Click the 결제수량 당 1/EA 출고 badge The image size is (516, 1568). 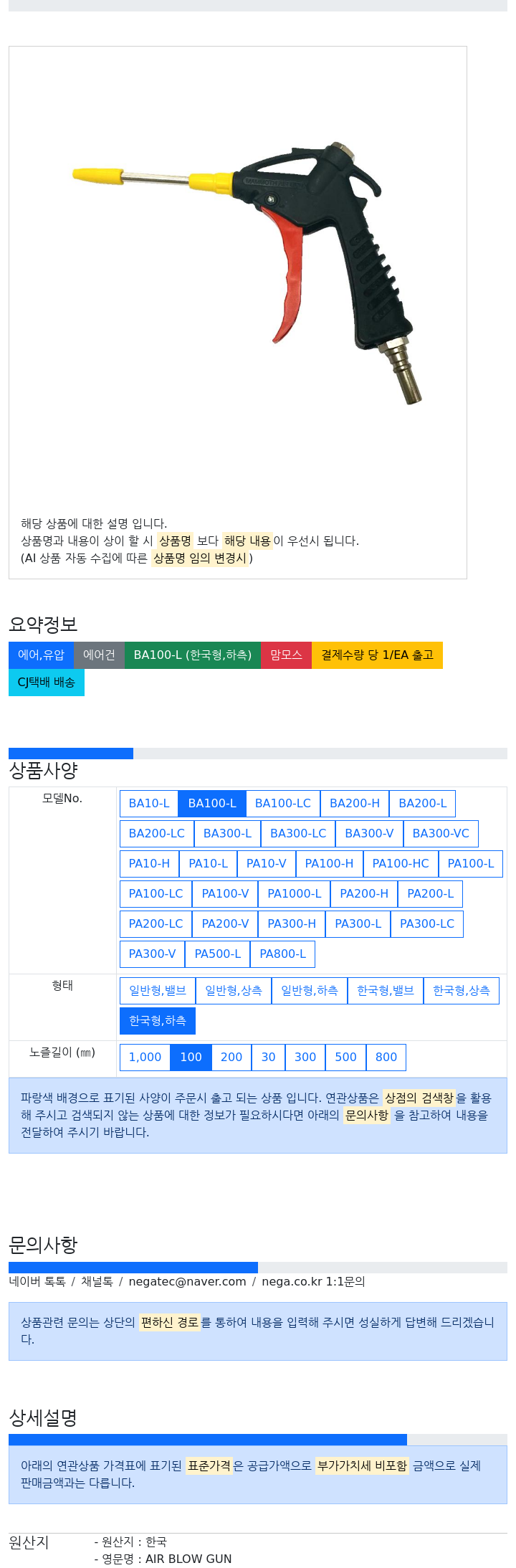[x=377, y=655]
